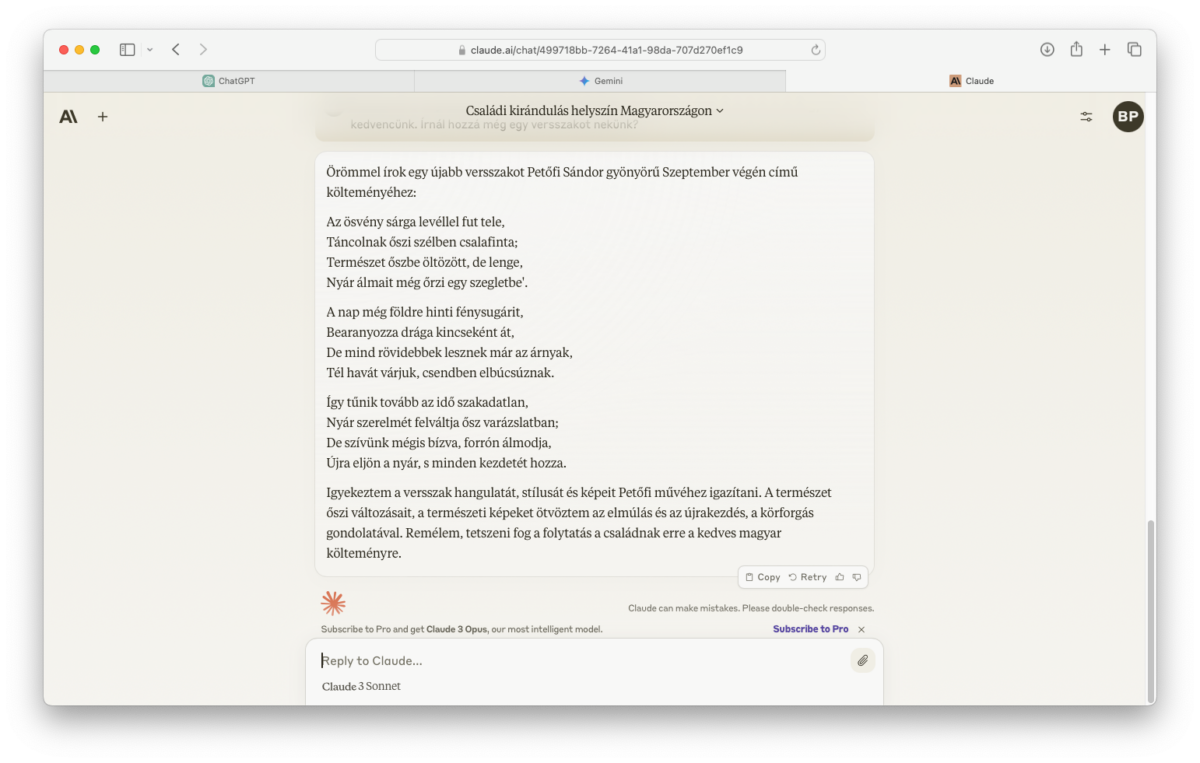Copy the response with Copy button
This screenshot has height=763, width=1200.
(x=763, y=577)
